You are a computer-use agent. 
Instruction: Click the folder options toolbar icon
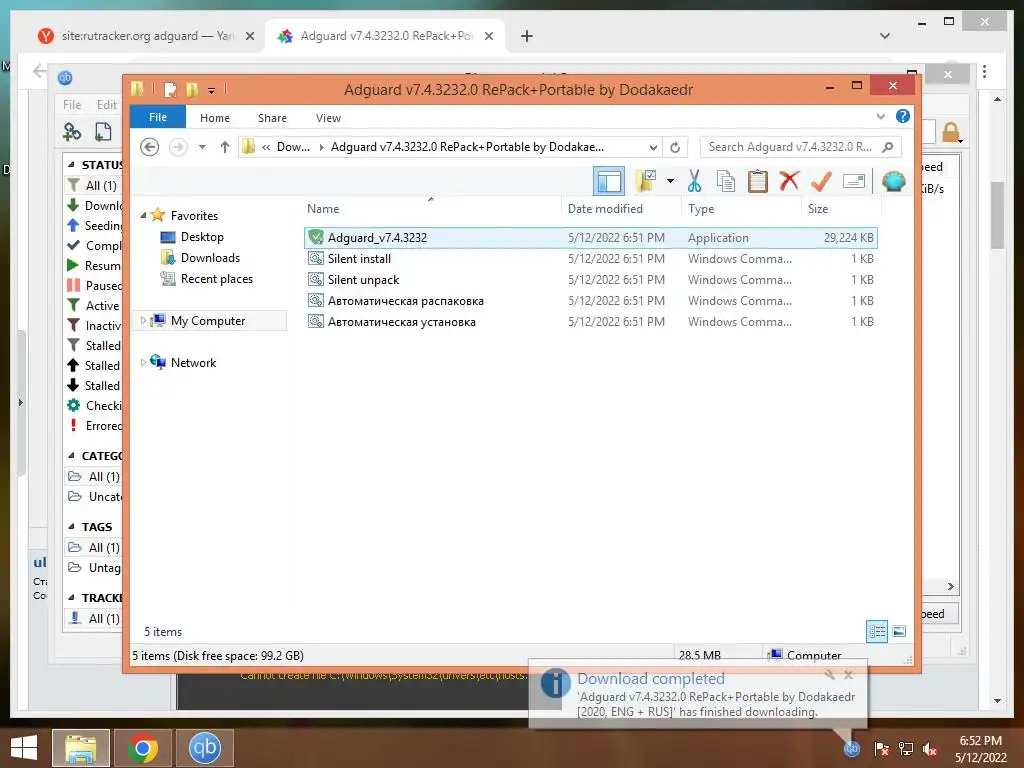click(x=646, y=181)
